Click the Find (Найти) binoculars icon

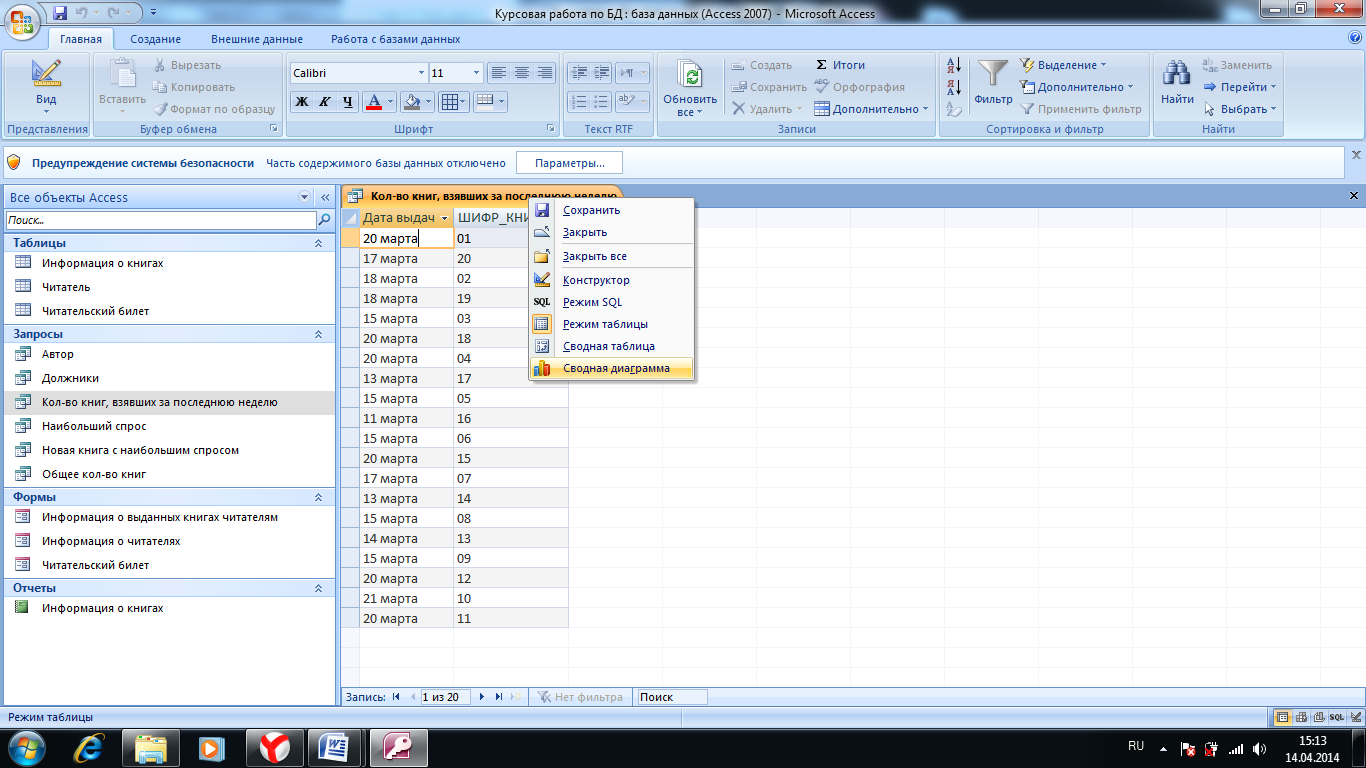1177,83
